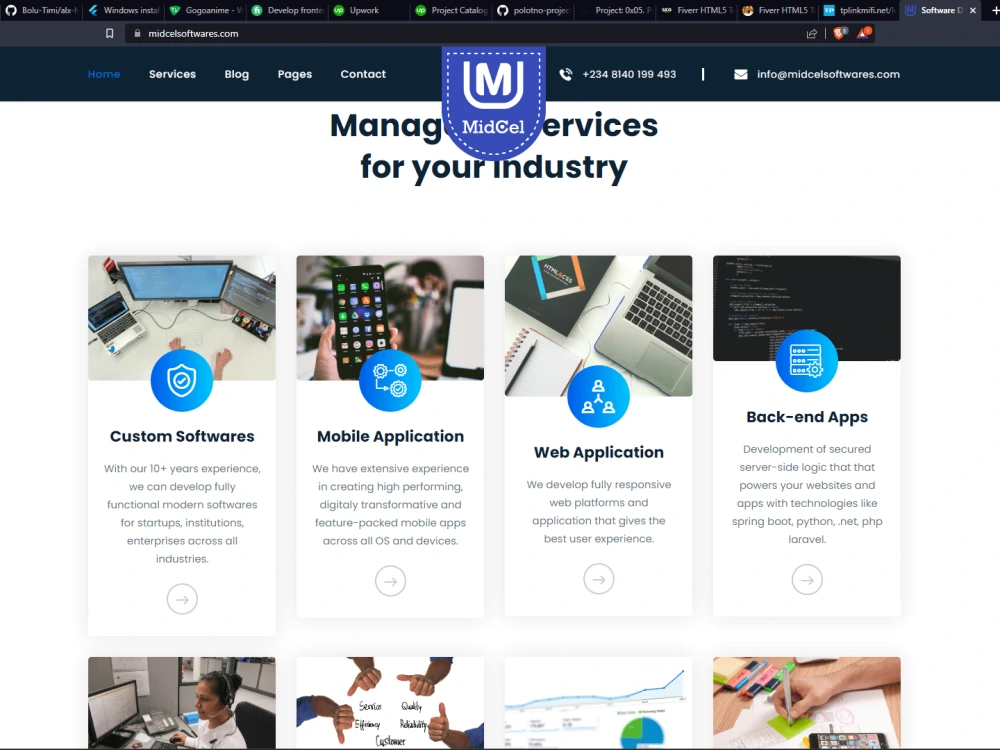This screenshot has height=750, width=1000.
Task: Click the Brave Rewards triangle icon
Action: (863, 33)
